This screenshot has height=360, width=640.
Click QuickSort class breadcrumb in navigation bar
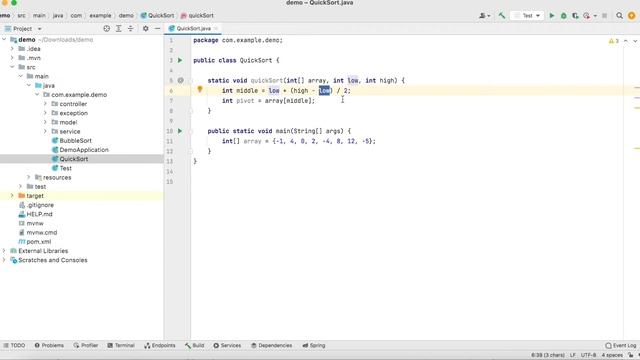coord(157,16)
